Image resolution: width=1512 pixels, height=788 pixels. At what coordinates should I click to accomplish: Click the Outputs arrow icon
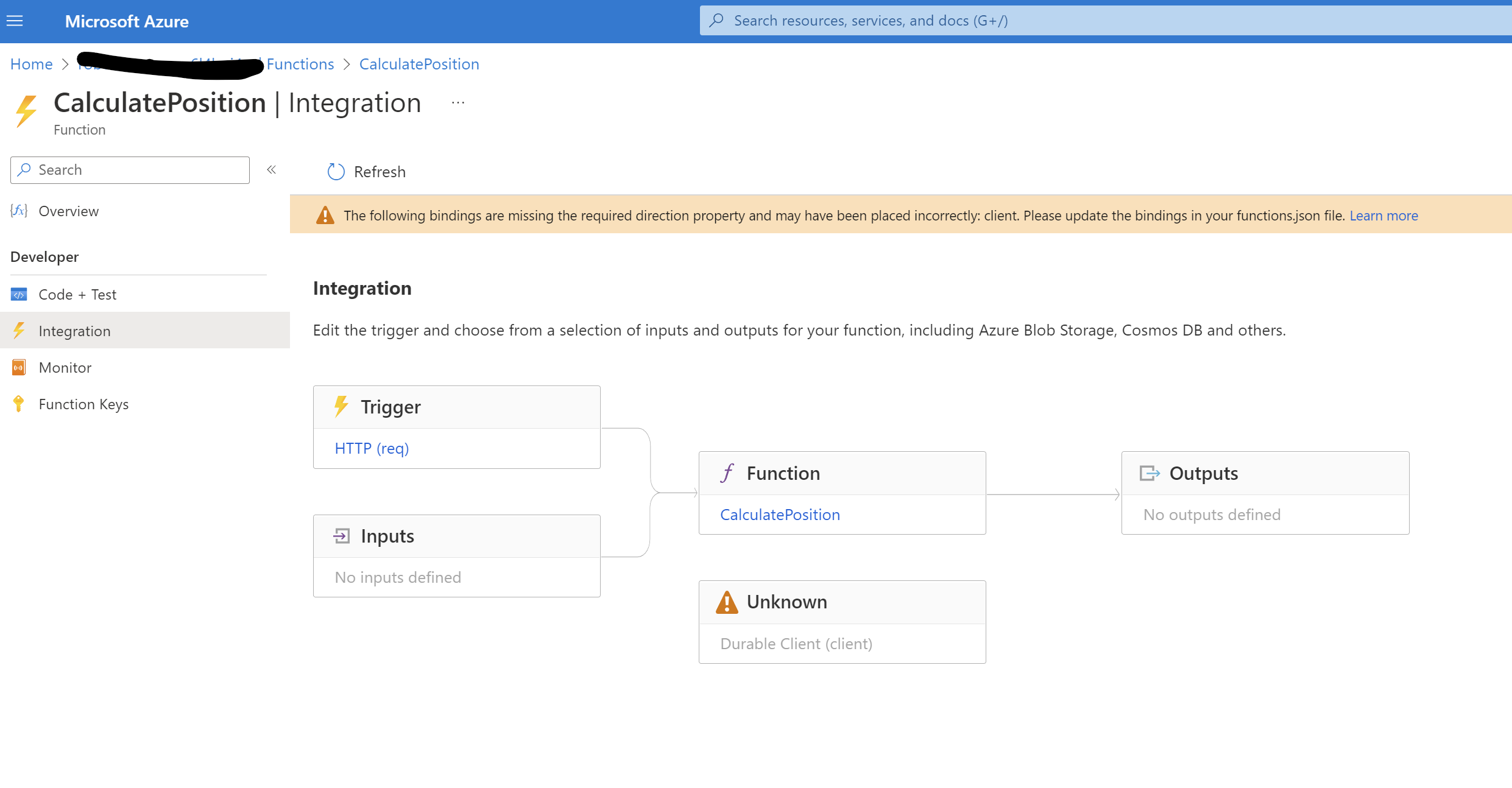click(x=1150, y=473)
